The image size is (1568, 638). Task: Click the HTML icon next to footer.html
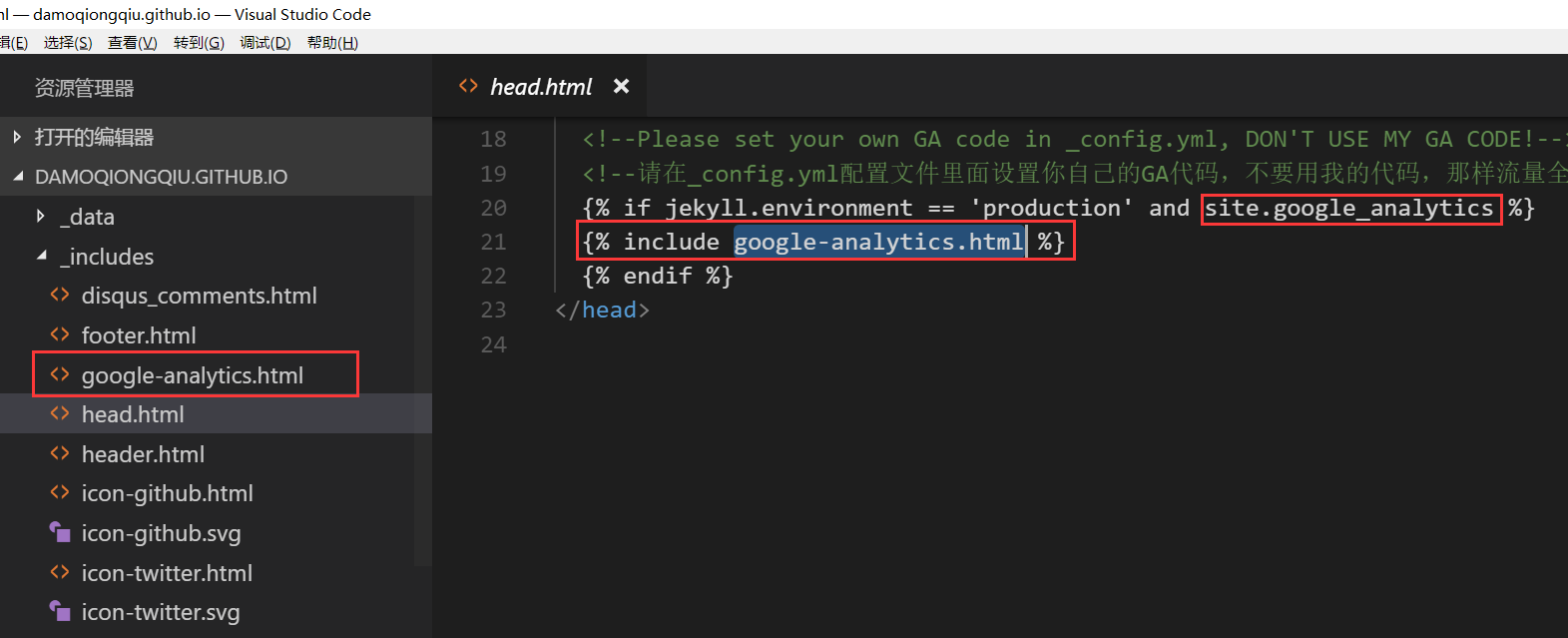pyautogui.click(x=60, y=334)
